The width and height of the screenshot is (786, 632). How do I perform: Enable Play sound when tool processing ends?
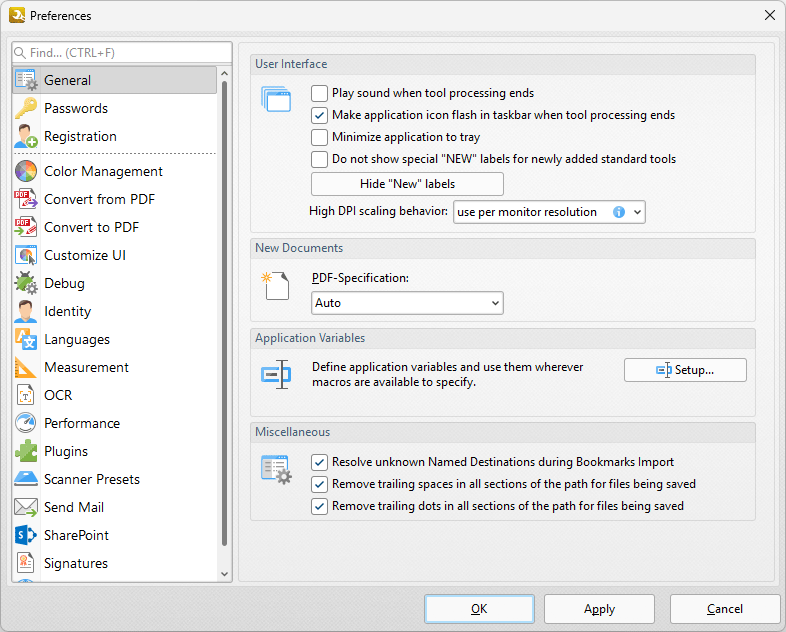click(319, 93)
